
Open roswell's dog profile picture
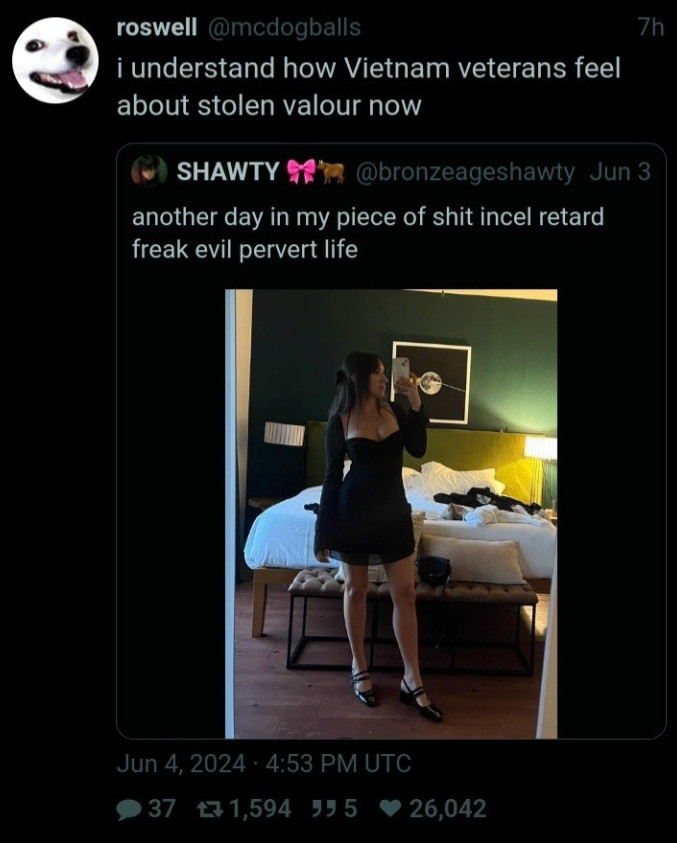55,60
